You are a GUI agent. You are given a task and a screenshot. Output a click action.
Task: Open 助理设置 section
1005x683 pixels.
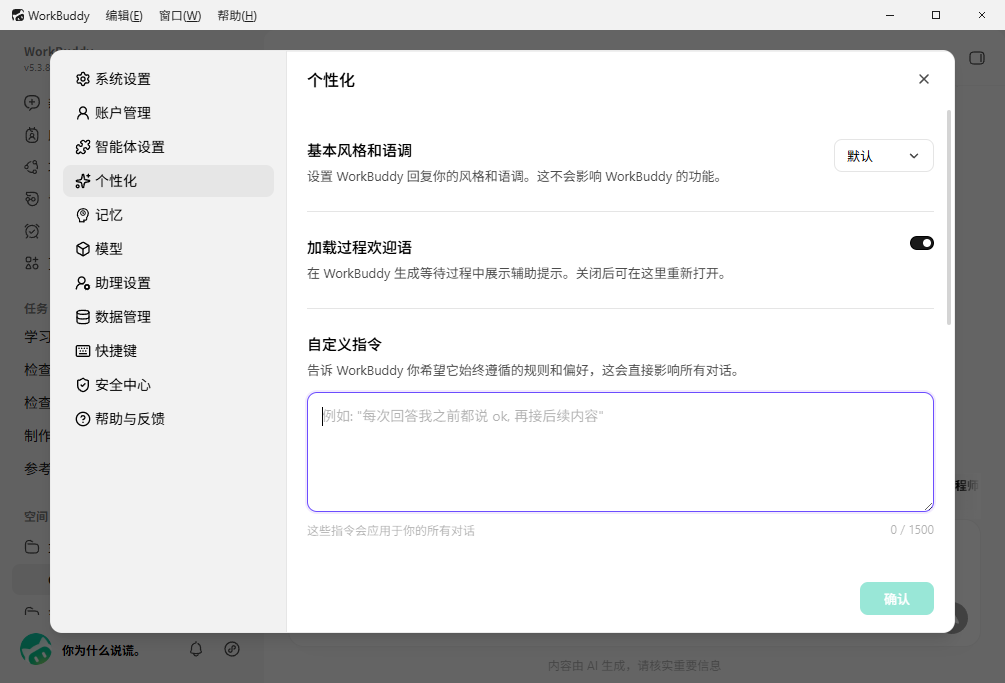(x=168, y=283)
